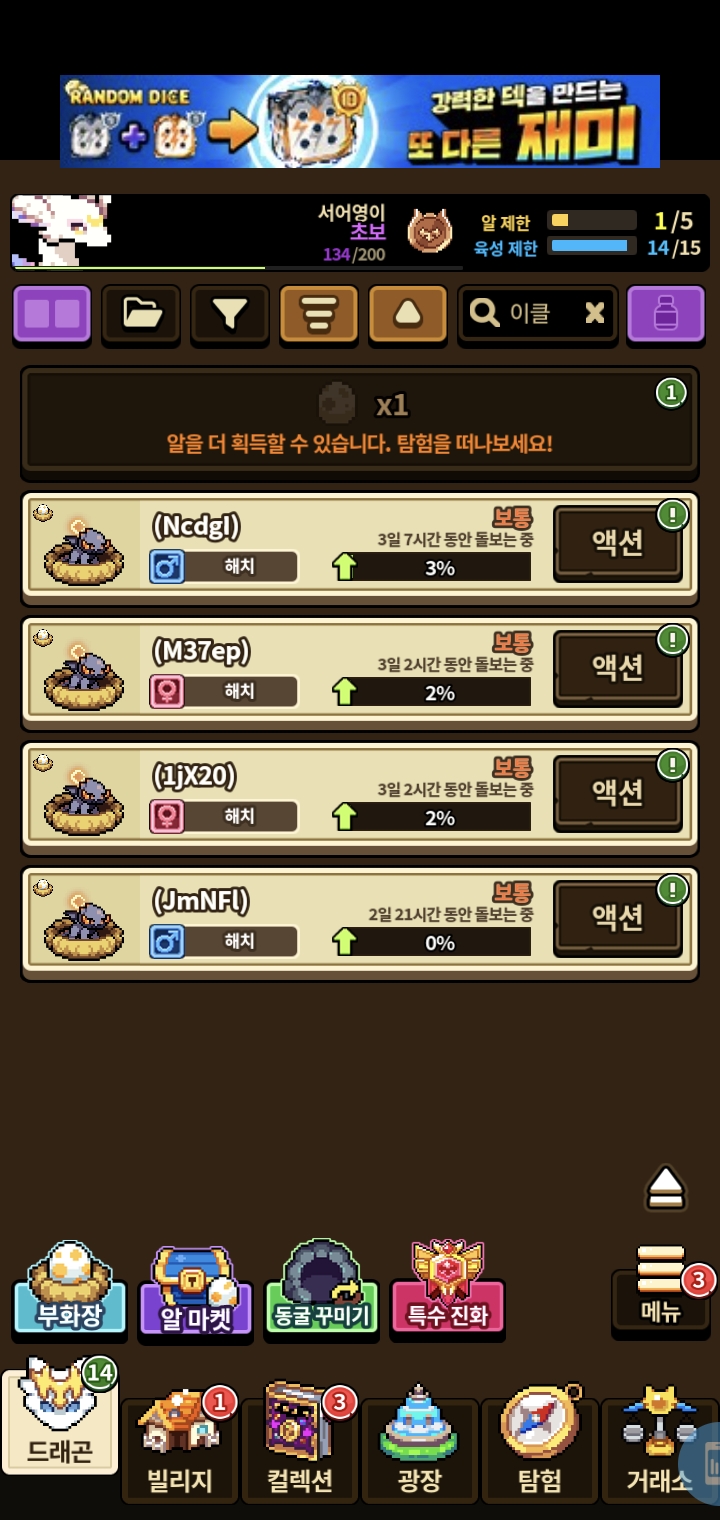Toggle the purple two-panel view button

(52, 315)
